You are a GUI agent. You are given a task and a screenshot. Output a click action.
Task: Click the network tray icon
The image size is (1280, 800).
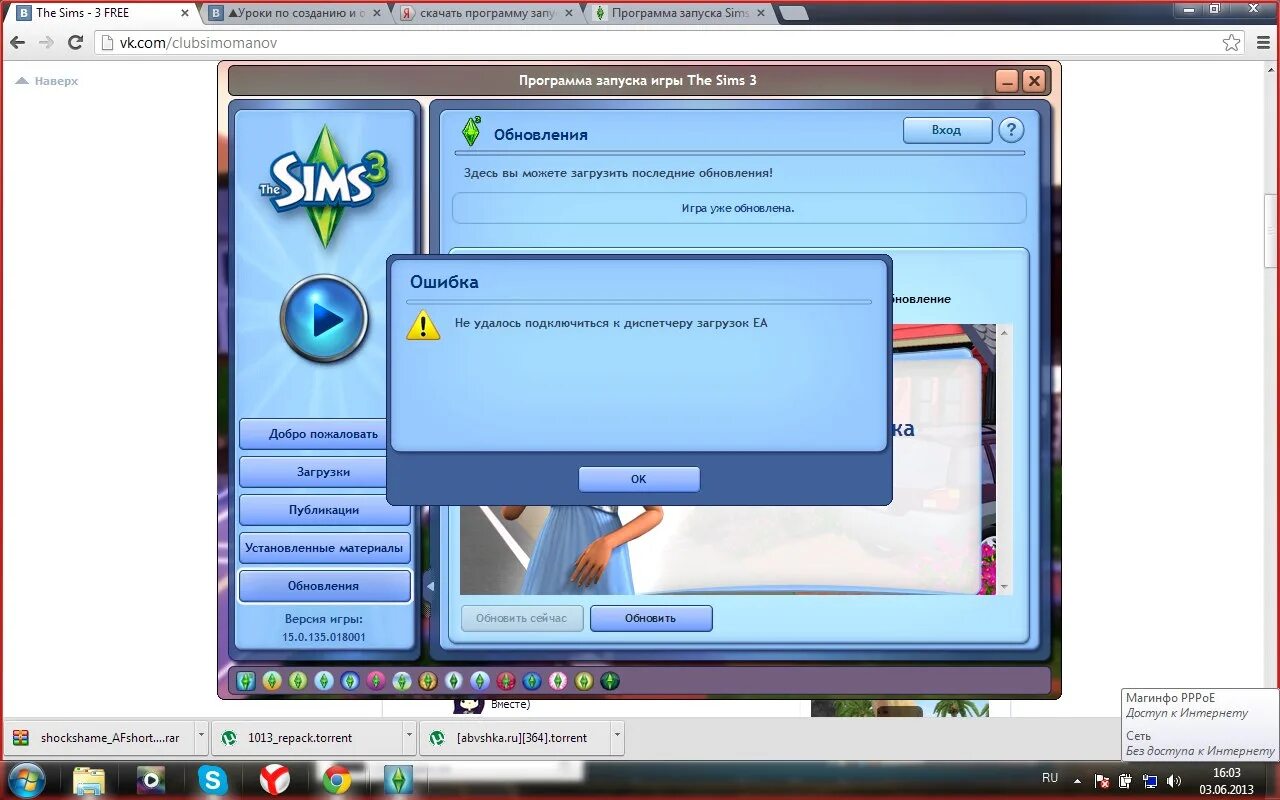[1150, 780]
